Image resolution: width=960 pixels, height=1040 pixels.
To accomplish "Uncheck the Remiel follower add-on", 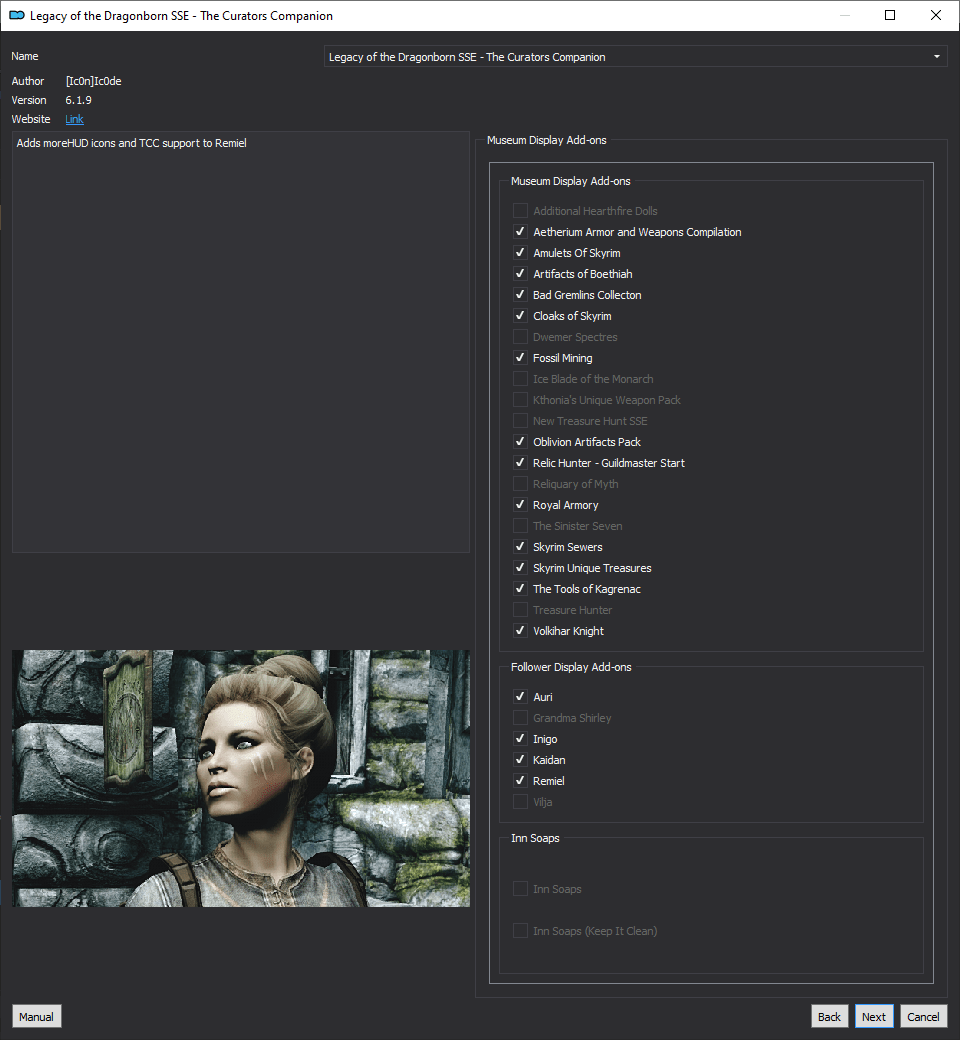I will (520, 781).
